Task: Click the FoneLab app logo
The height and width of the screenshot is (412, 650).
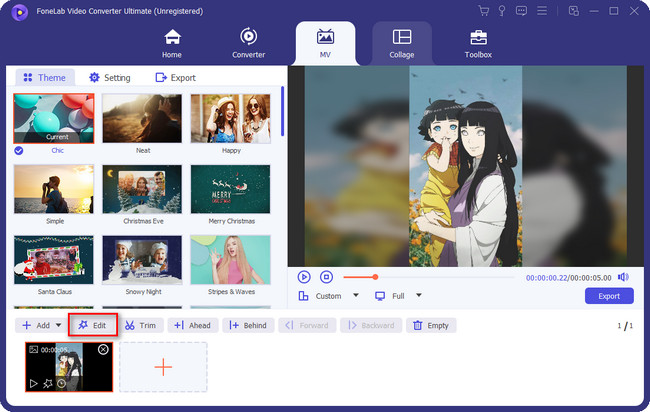Action: pos(19,12)
